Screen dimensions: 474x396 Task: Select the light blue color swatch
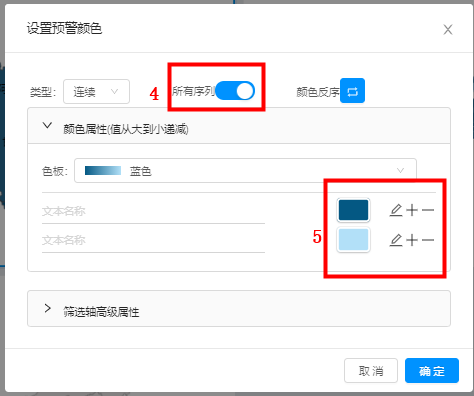click(353, 240)
